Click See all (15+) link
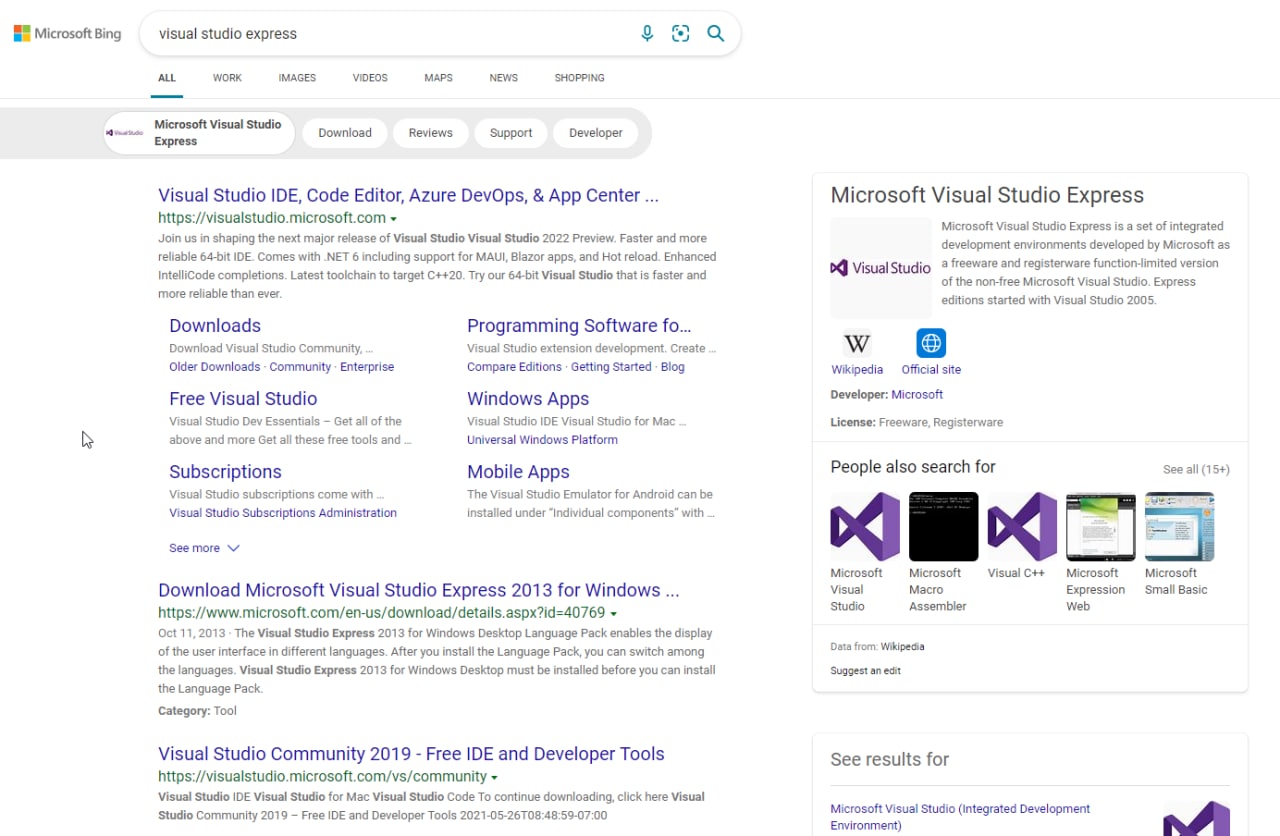 [1196, 469]
